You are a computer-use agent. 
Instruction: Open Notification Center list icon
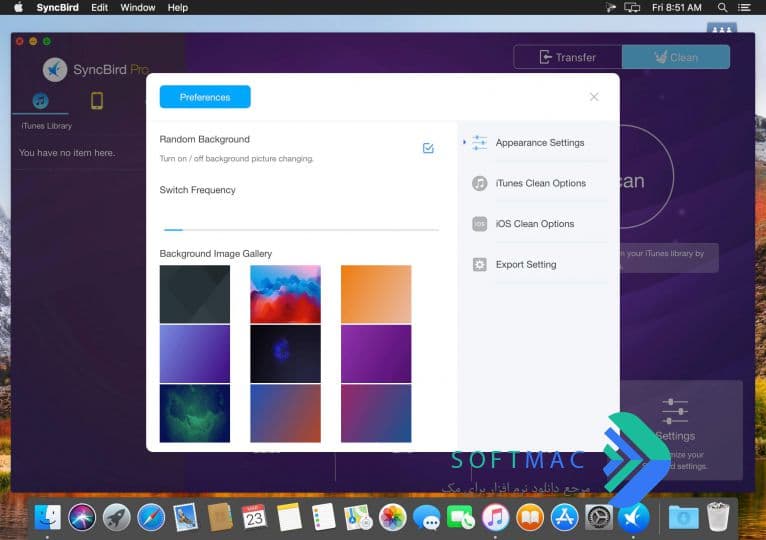coord(744,7)
